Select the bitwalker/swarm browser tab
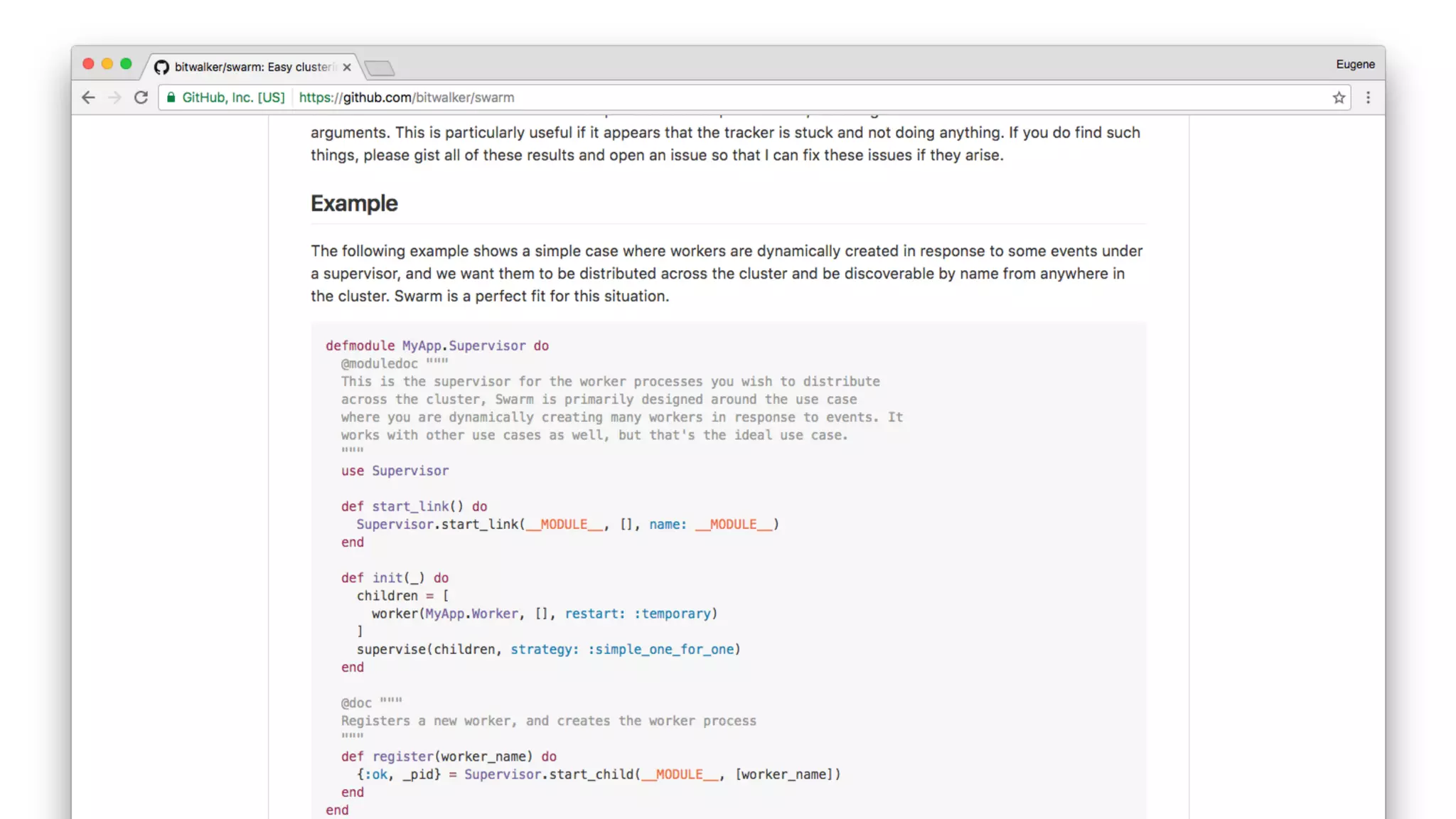Image resolution: width=1456 pixels, height=819 pixels. pos(252,67)
